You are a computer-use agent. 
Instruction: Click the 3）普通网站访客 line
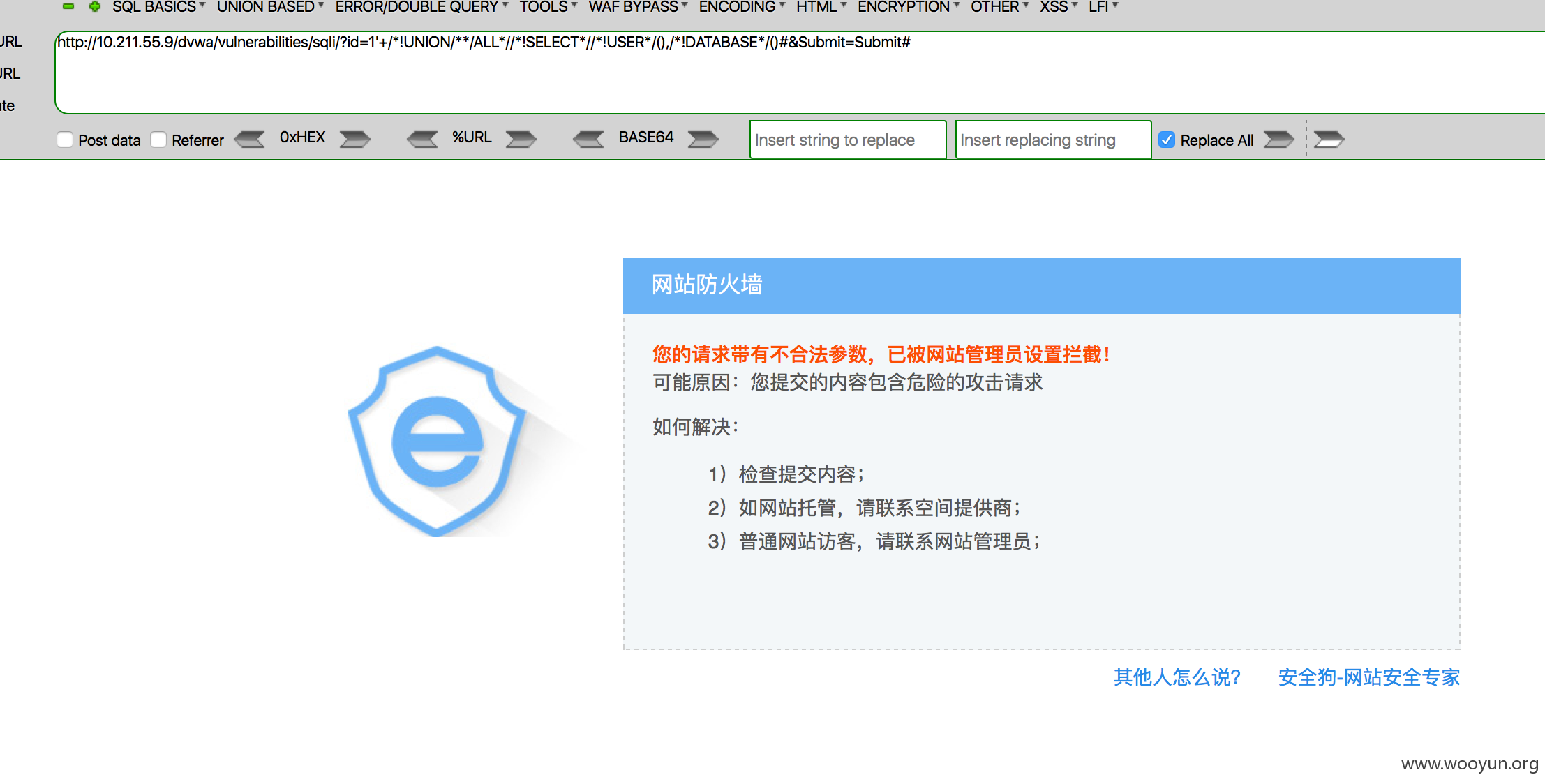[874, 541]
